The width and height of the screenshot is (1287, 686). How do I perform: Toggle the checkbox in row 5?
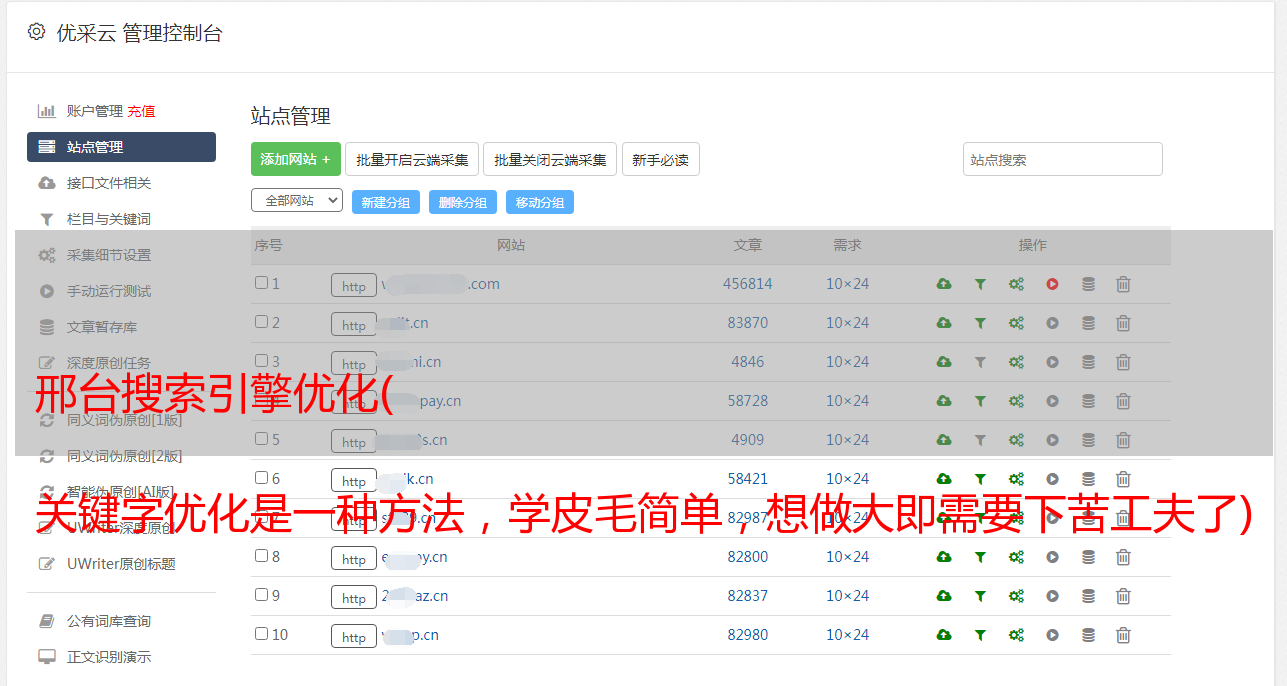click(x=261, y=439)
